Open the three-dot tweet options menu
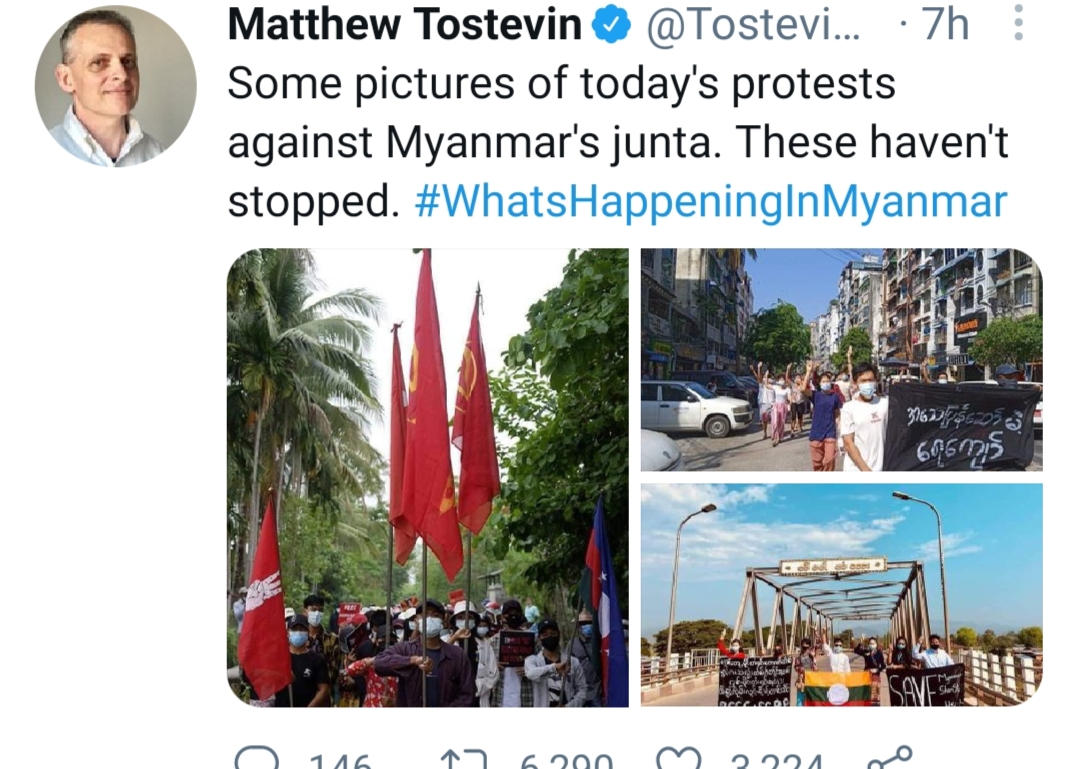This screenshot has width=1078, height=769. tap(1019, 23)
